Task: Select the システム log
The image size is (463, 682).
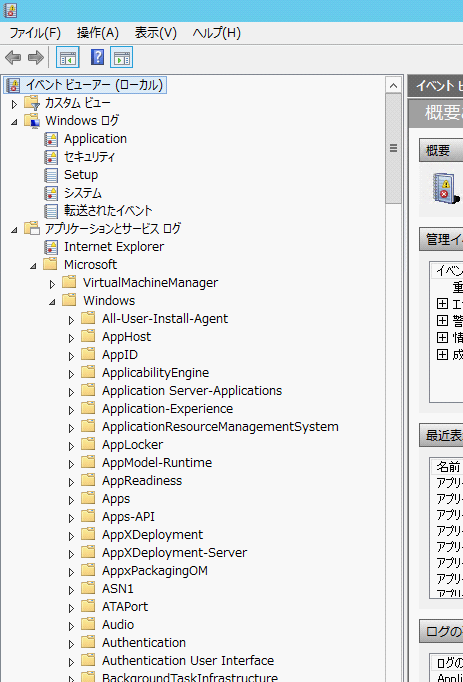Action: [83, 193]
